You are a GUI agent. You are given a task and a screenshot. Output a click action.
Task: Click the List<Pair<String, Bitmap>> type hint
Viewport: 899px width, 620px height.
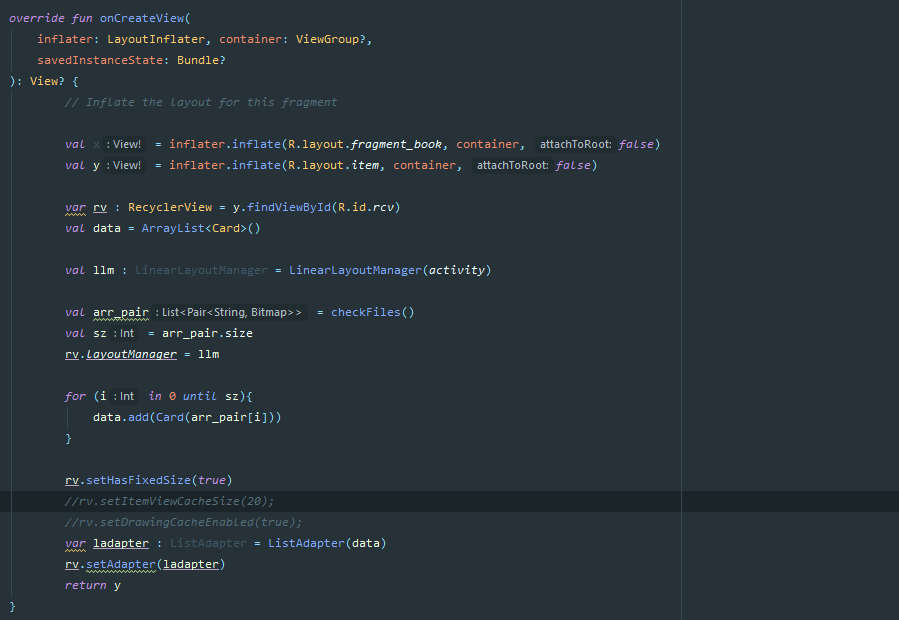pos(231,313)
